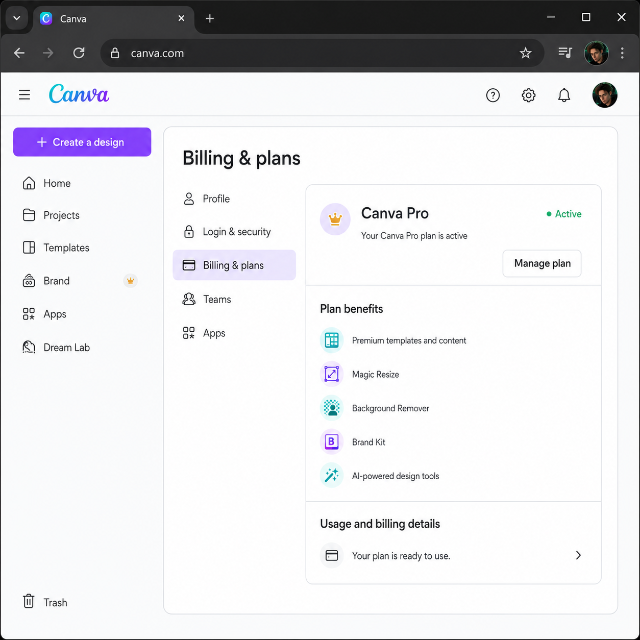Open the Profile settings section
Screen dimensions: 640x640
tap(234, 199)
